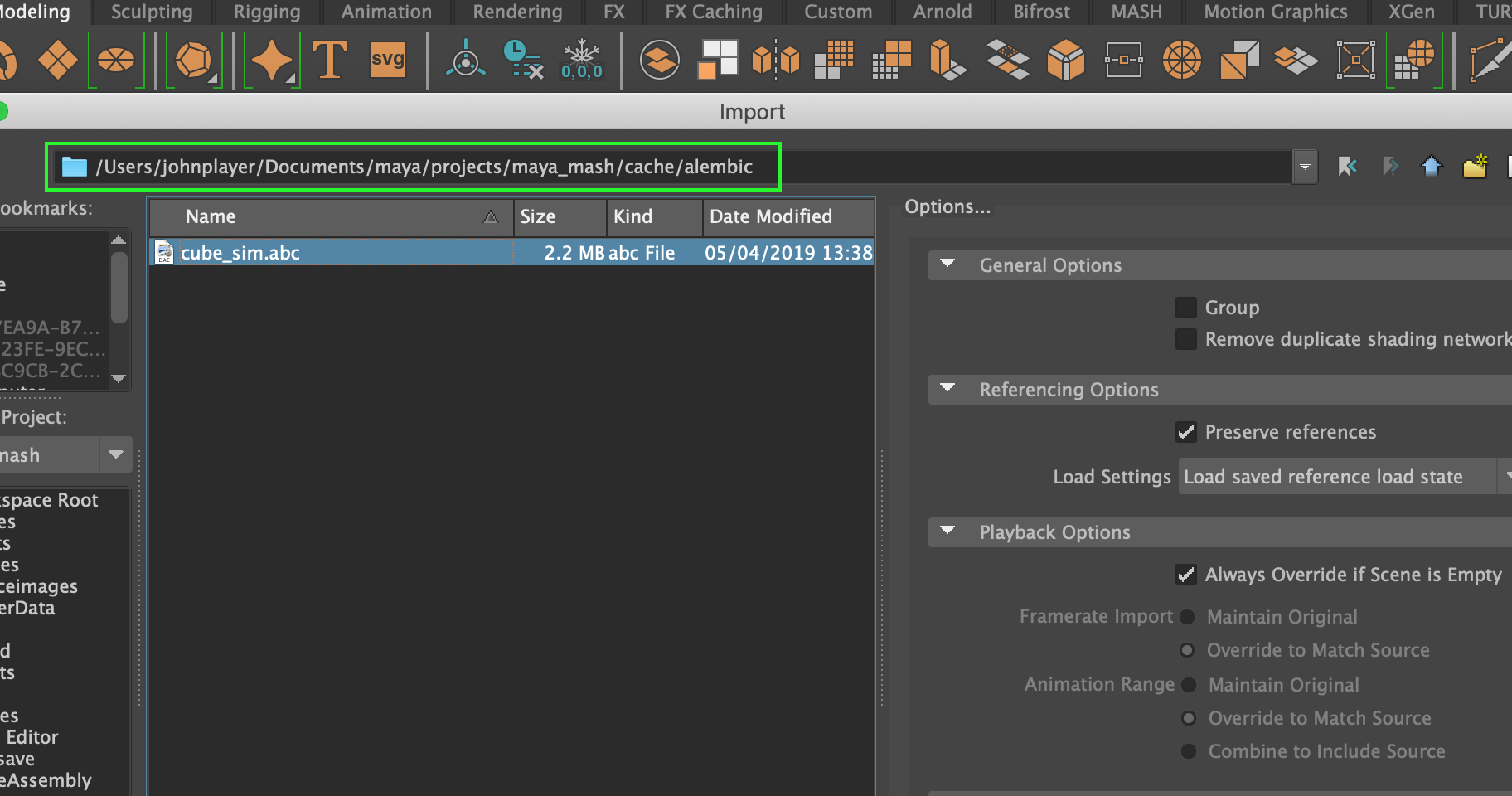Open the path history dropdown

pyautogui.click(x=1304, y=166)
